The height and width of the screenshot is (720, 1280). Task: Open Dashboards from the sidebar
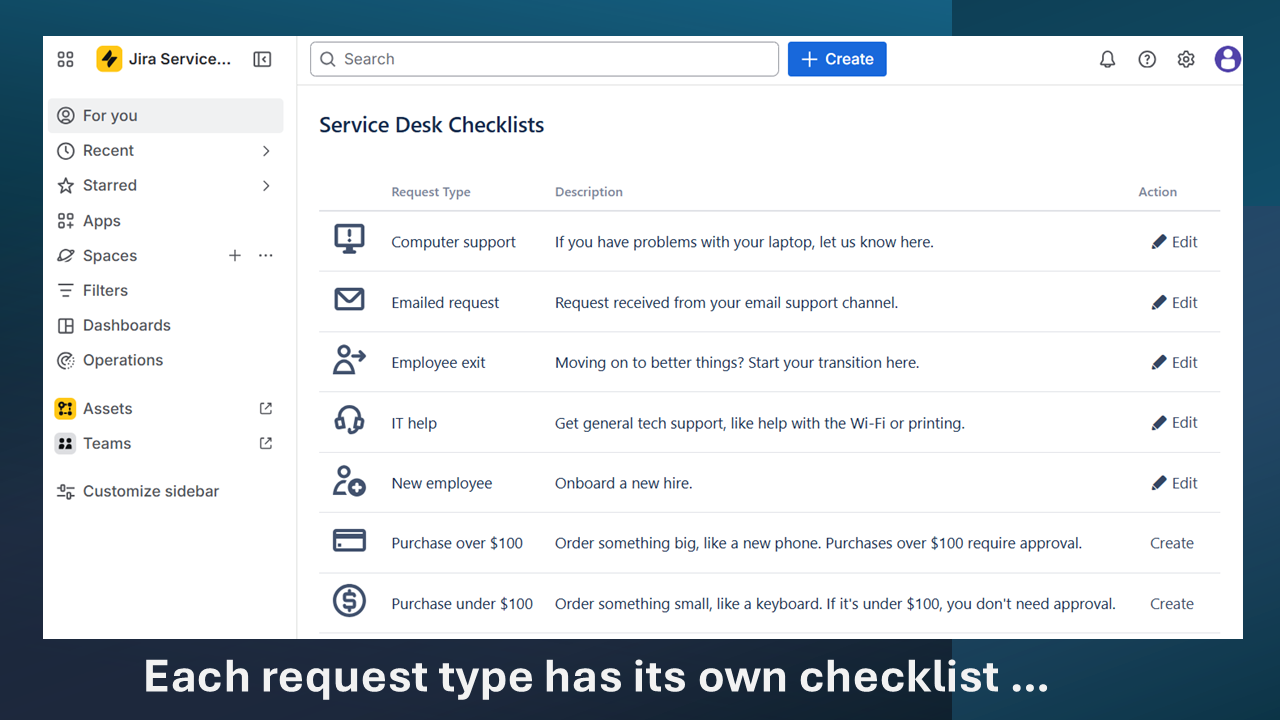tap(124, 325)
